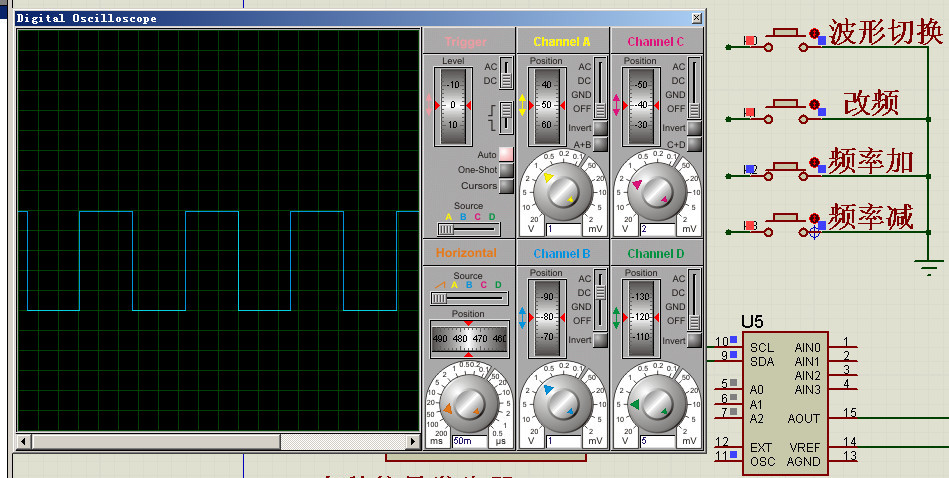The height and width of the screenshot is (478, 949).
Task: Adjust Channel B Position thumbwheel
Action: [547, 318]
